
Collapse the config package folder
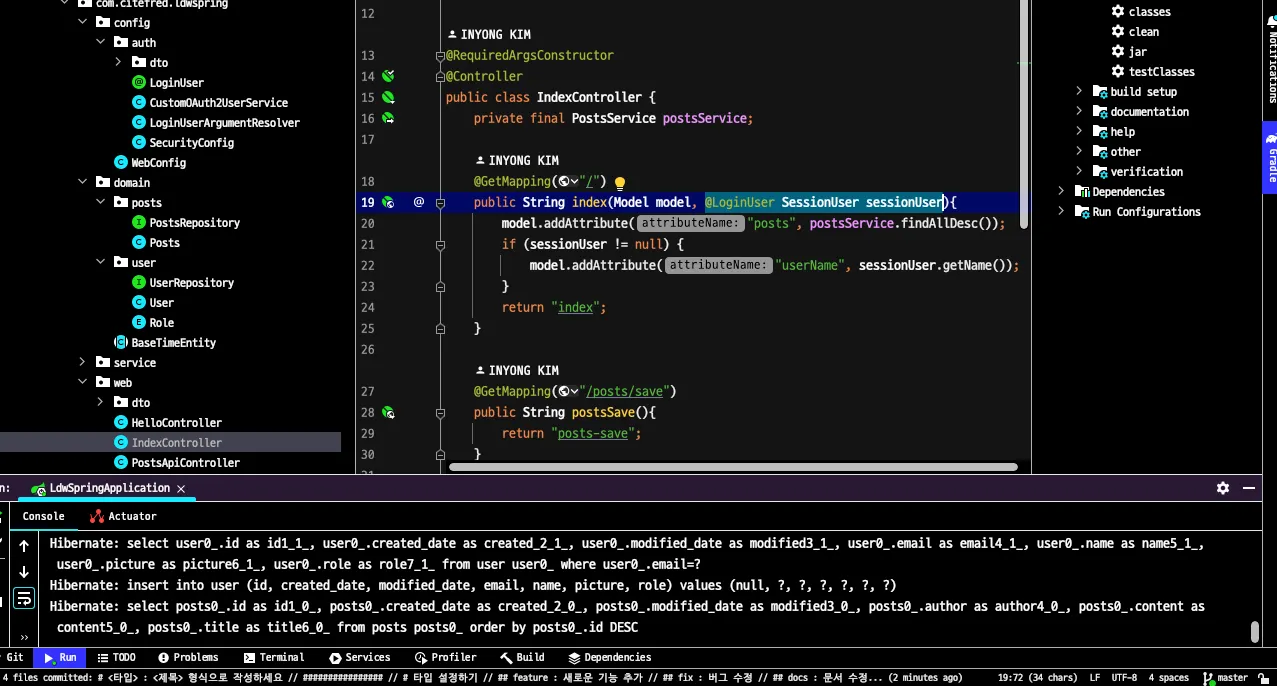click(83, 22)
